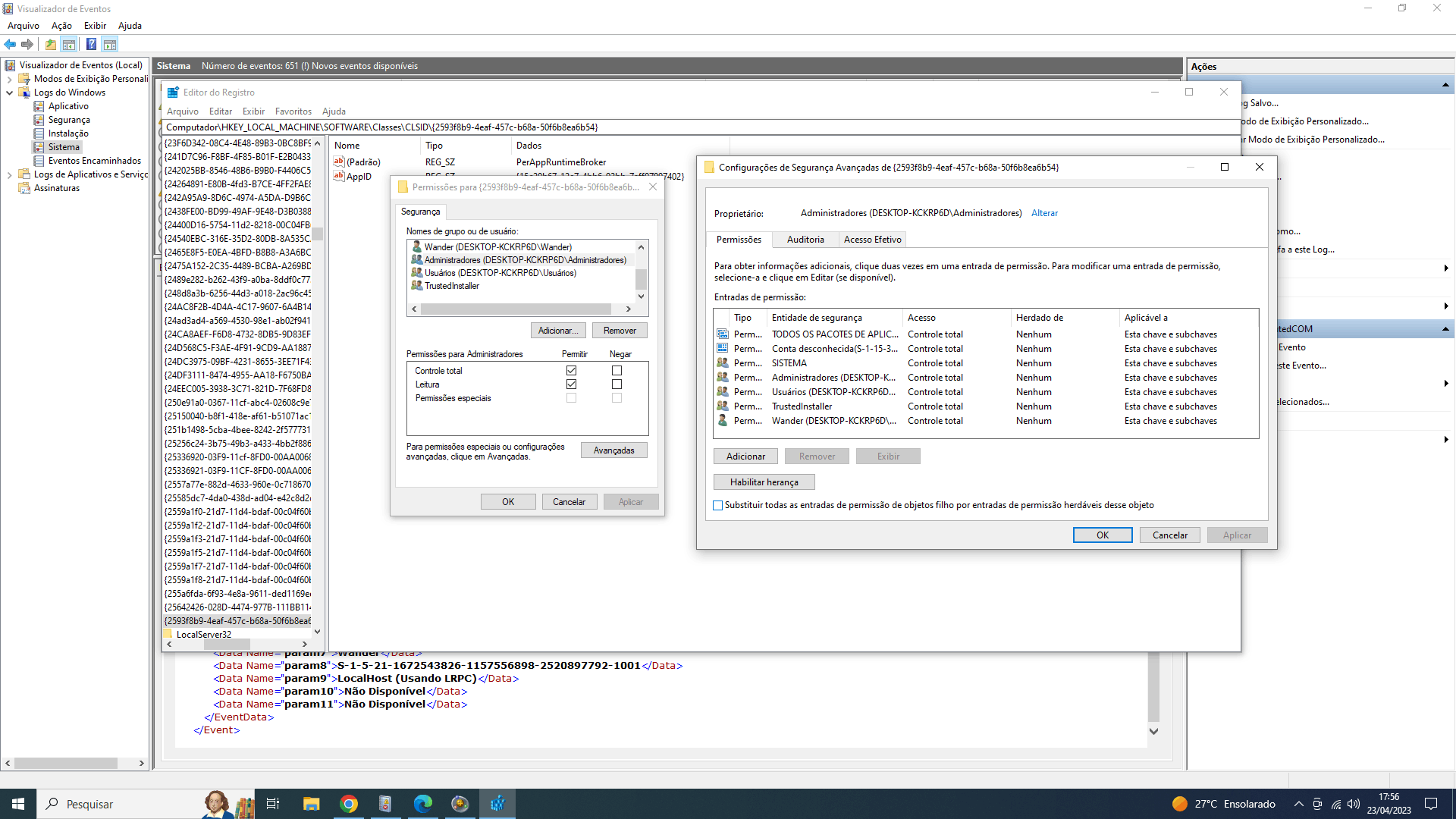Select the Instalação log in the tree
The width and height of the screenshot is (1456, 819).
68,133
